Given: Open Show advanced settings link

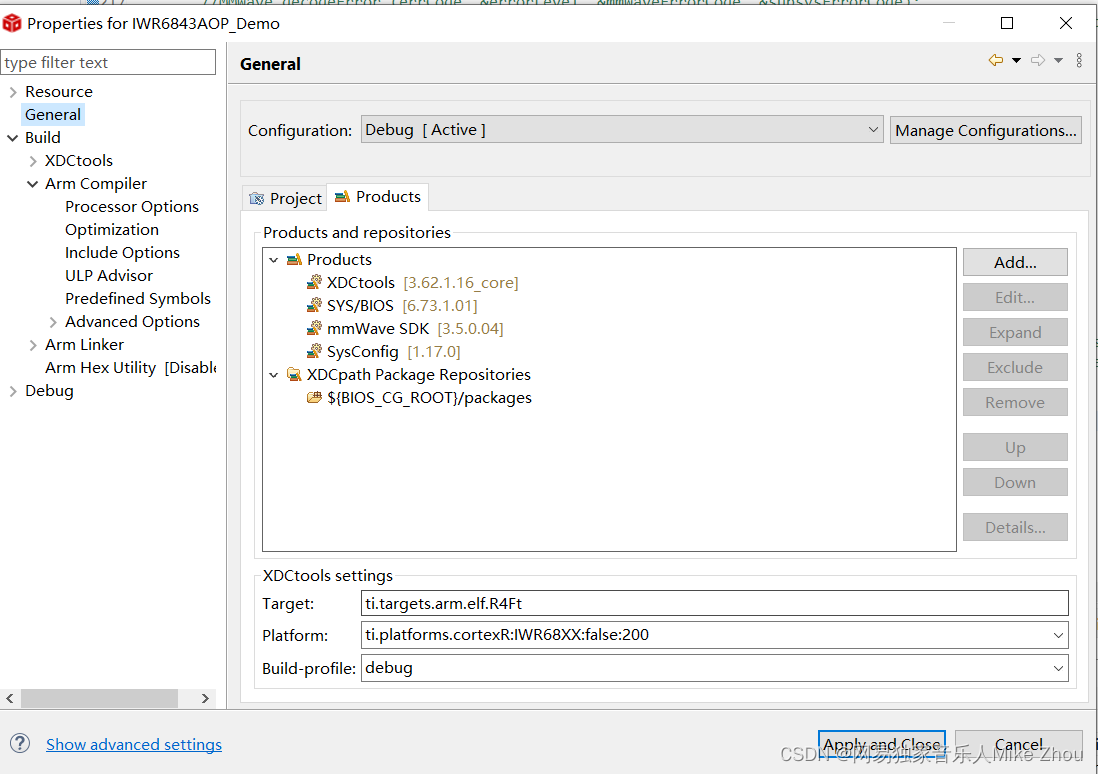Looking at the screenshot, I should point(134,744).
